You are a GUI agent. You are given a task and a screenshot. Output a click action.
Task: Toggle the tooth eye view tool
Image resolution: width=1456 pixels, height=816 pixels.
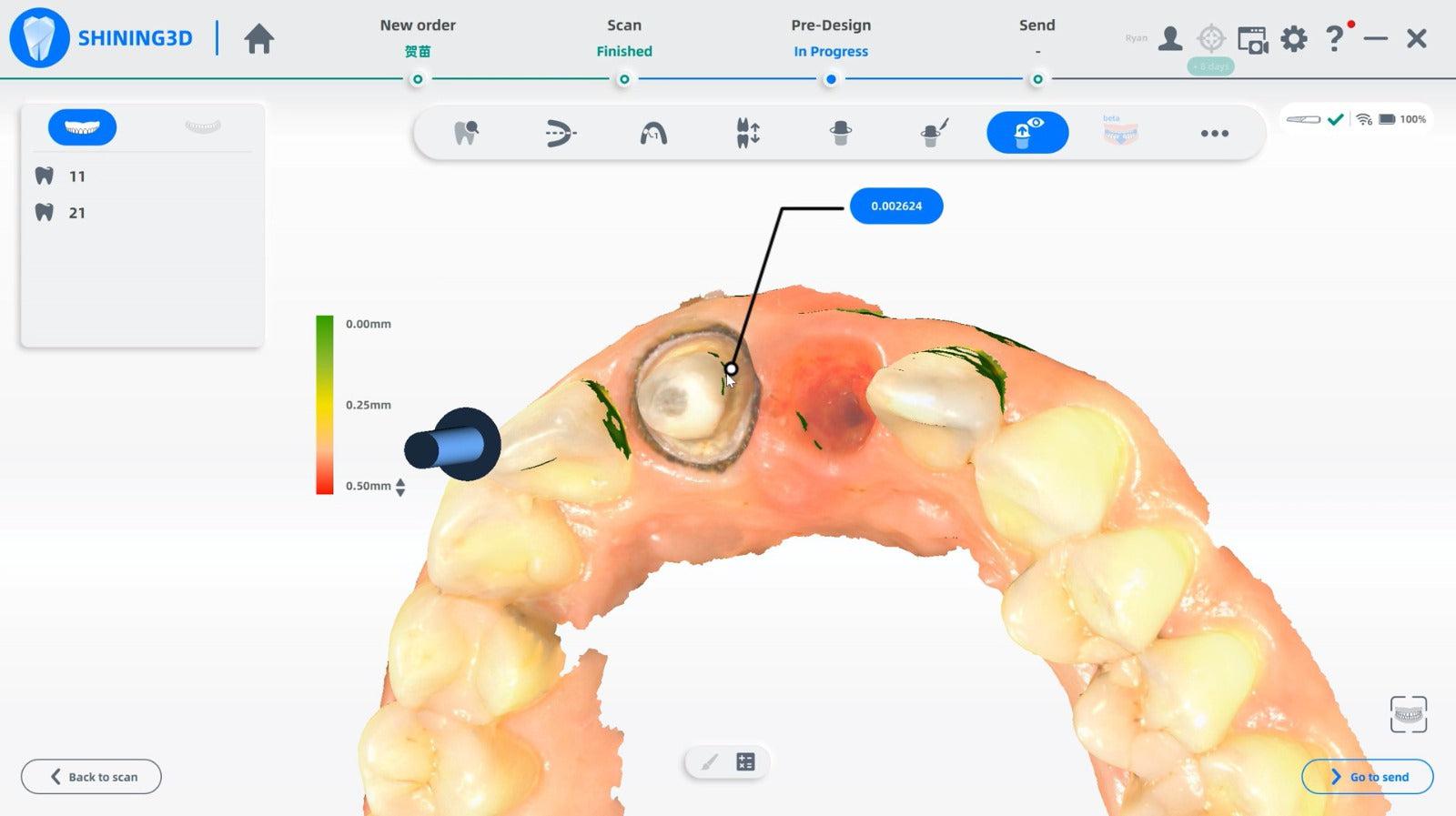point(1027,133)
